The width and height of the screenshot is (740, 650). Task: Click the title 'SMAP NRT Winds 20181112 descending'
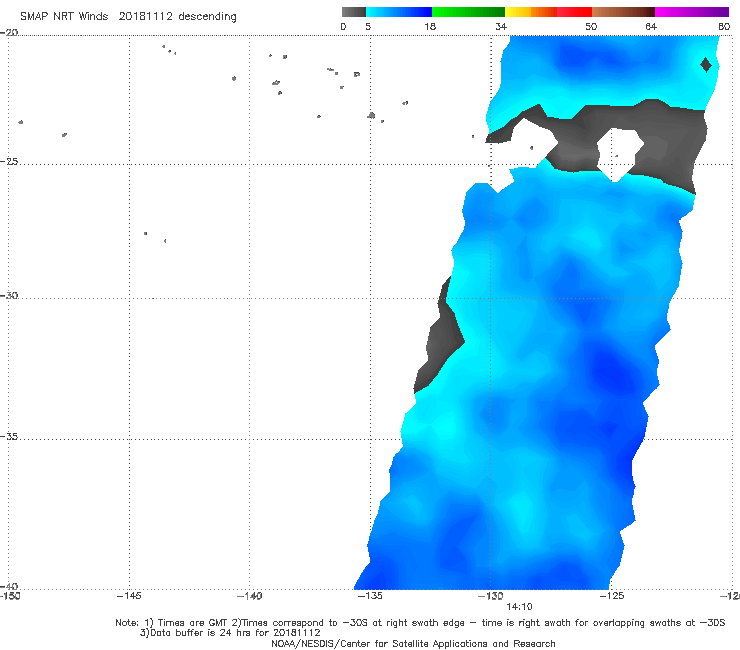[x=128, y=17]
